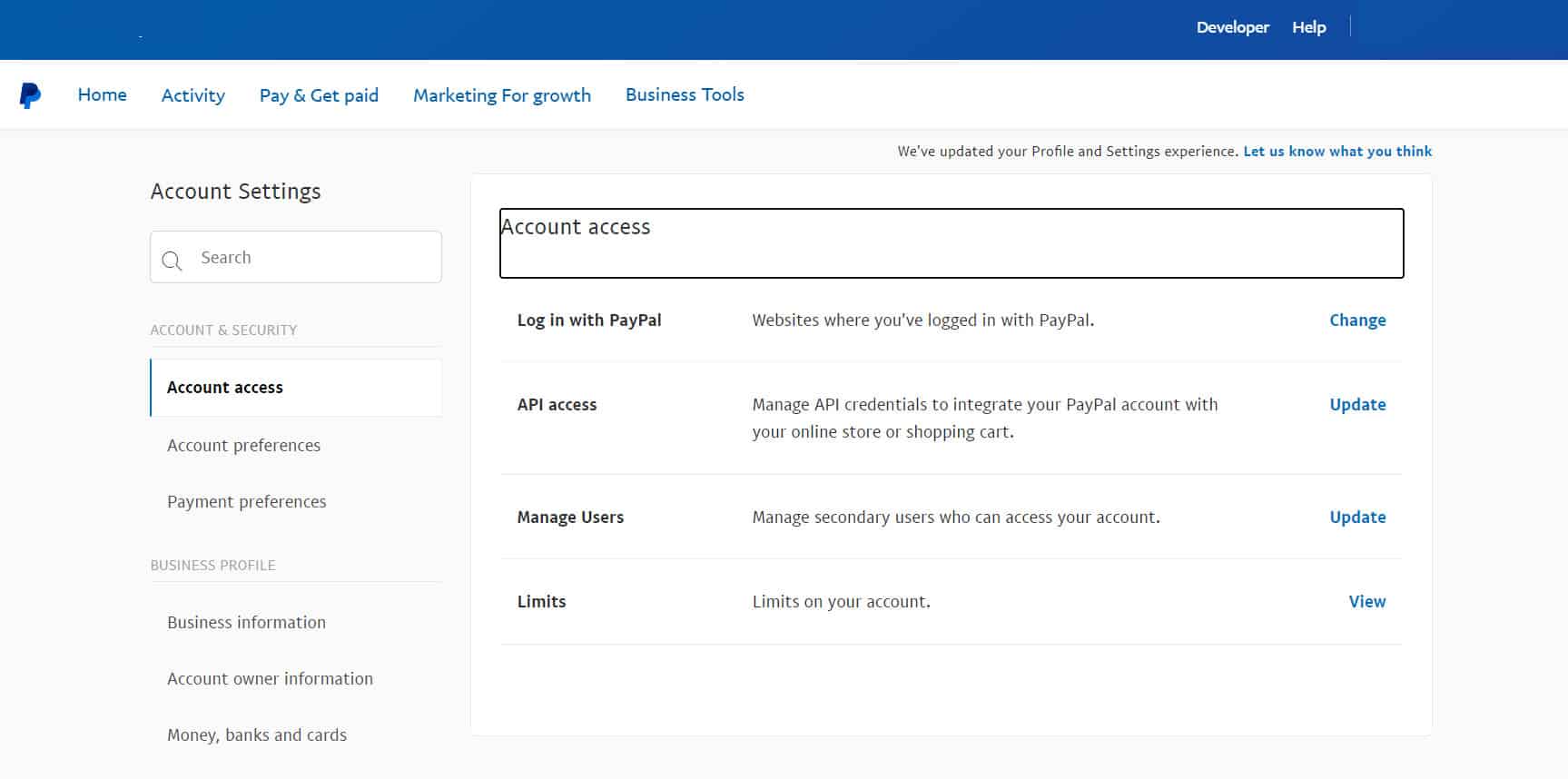
Task: Go to the Activity tab
Action: 192,95
